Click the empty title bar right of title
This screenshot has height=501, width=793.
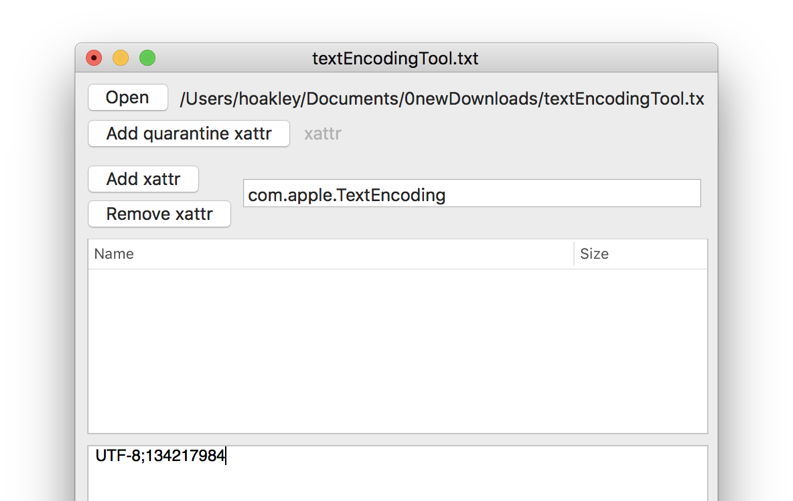pyautogui.click(x=600, y=58)
